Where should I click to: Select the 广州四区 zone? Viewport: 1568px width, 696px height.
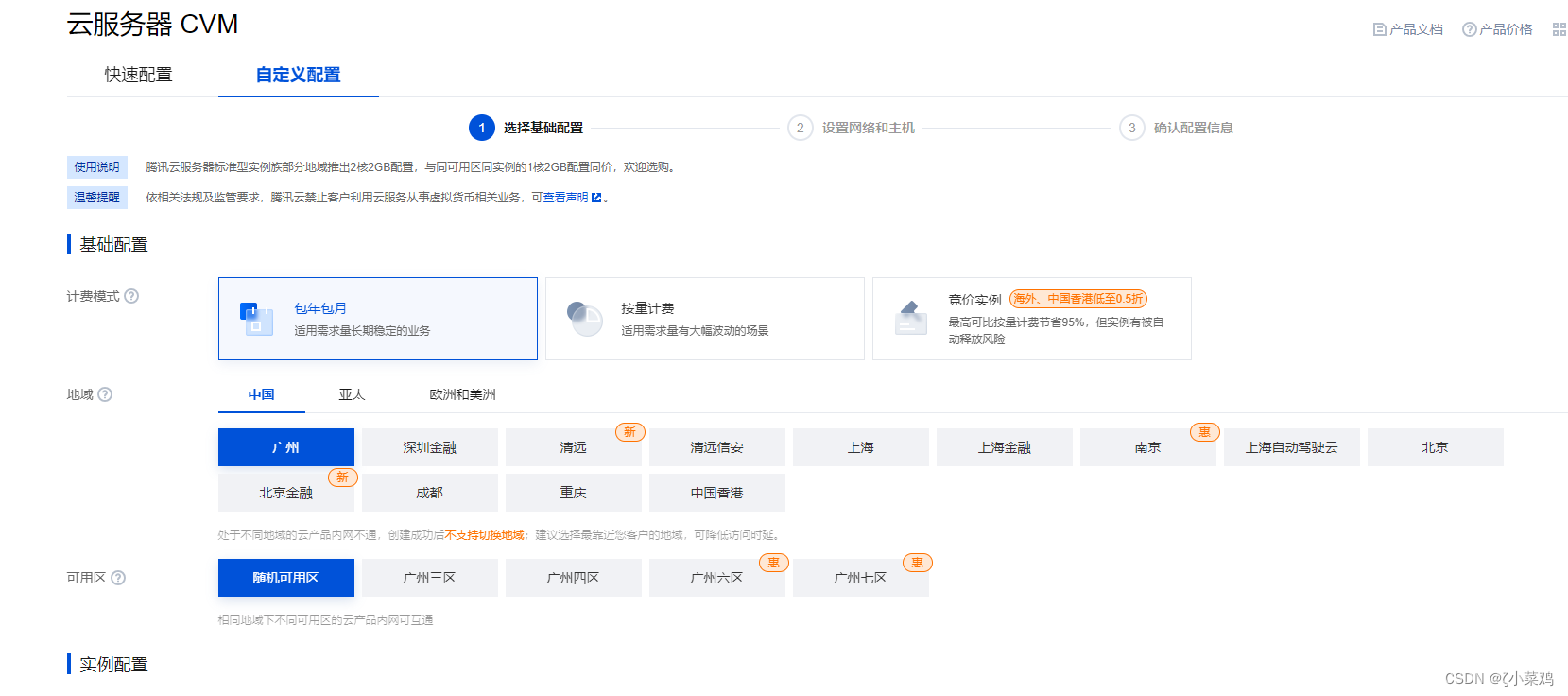574,578
